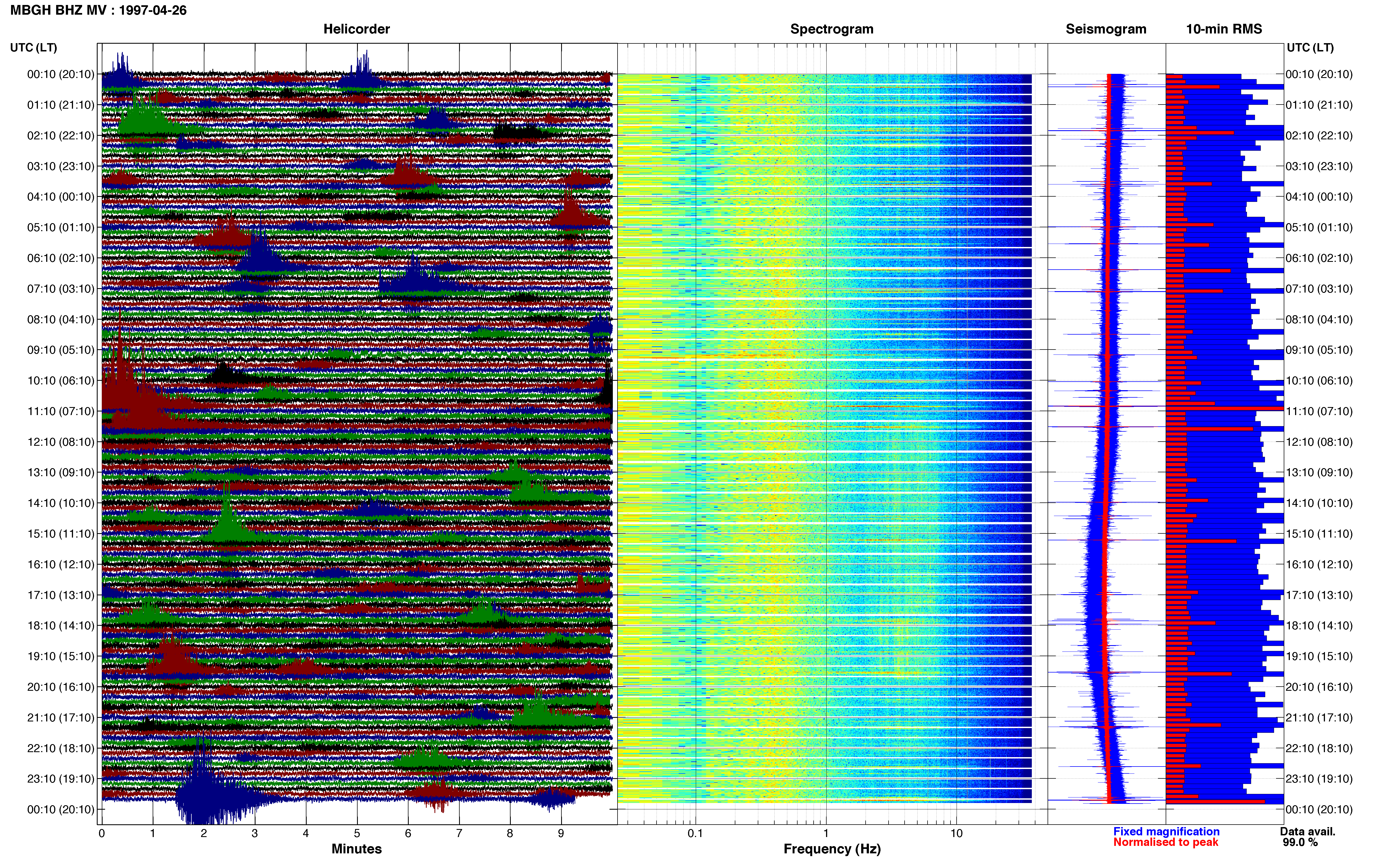Click the 'Seismogram' panel heading
1388x868 pixels.
tap(1106, 29)
